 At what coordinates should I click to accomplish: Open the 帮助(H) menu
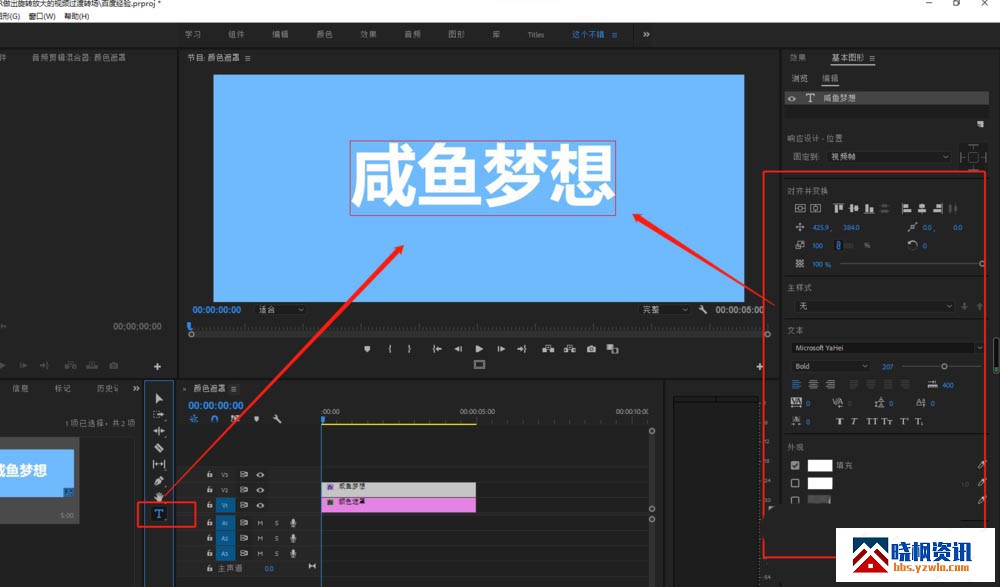coord(77,16)
